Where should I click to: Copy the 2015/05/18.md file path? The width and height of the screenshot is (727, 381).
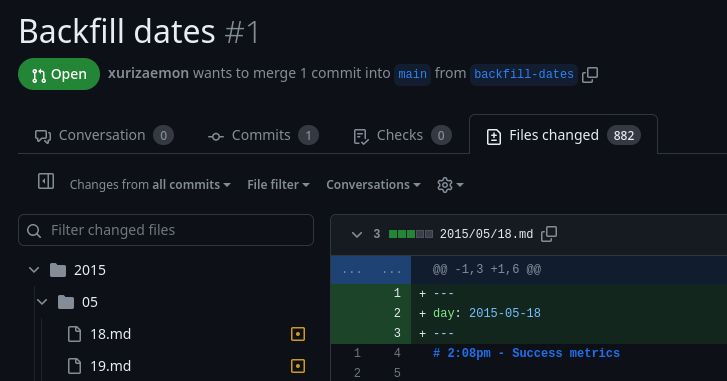click(x=549, y=234)
